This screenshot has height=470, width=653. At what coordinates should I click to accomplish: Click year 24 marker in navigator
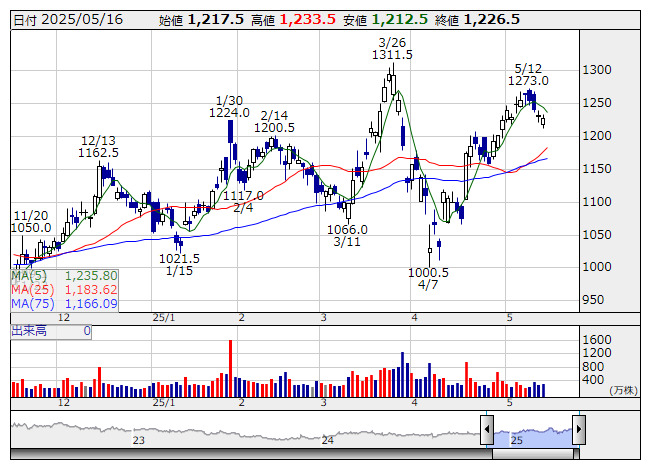[327, 440]
